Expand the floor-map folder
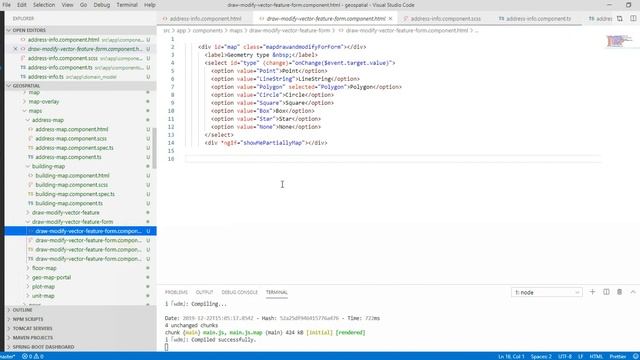This screenshot has width=640, height=360. [44, 268]
